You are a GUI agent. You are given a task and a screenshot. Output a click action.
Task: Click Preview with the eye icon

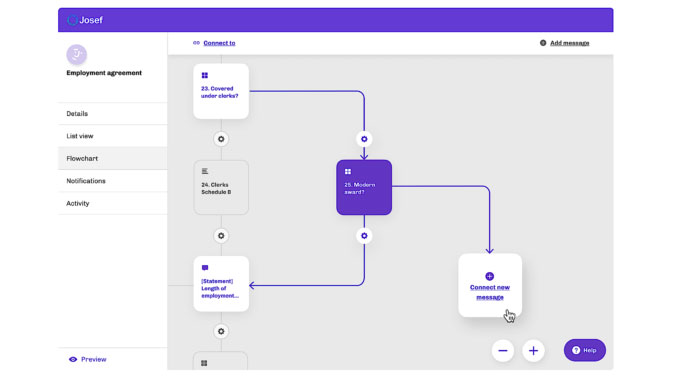coord(87,359)
